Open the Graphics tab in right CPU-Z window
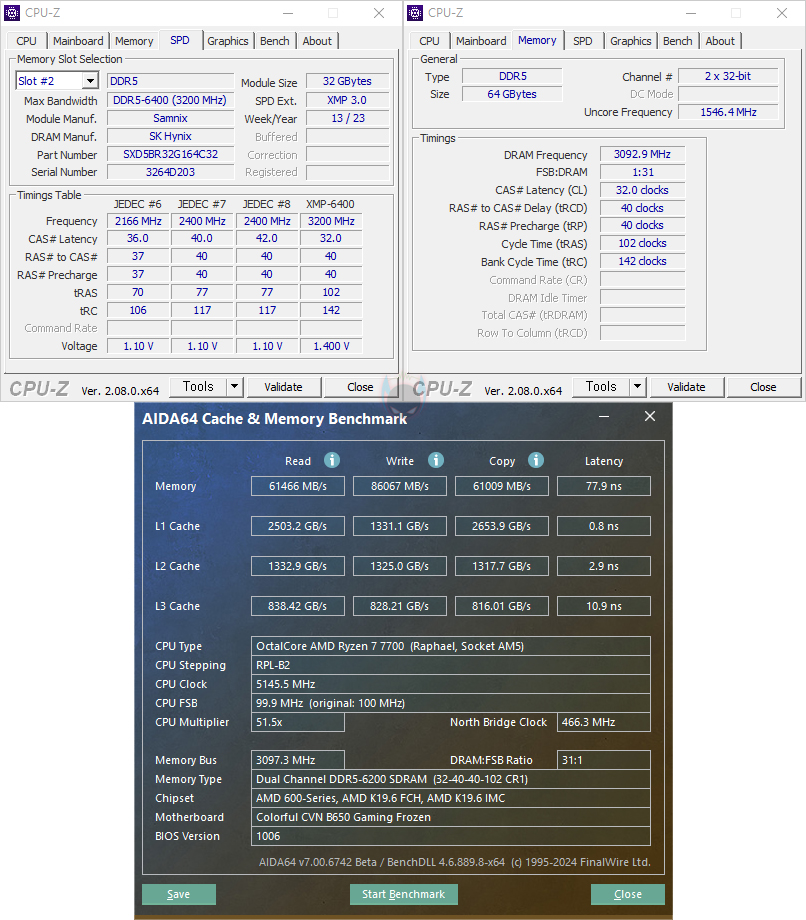The image size is (806, 920). point(631,41)
